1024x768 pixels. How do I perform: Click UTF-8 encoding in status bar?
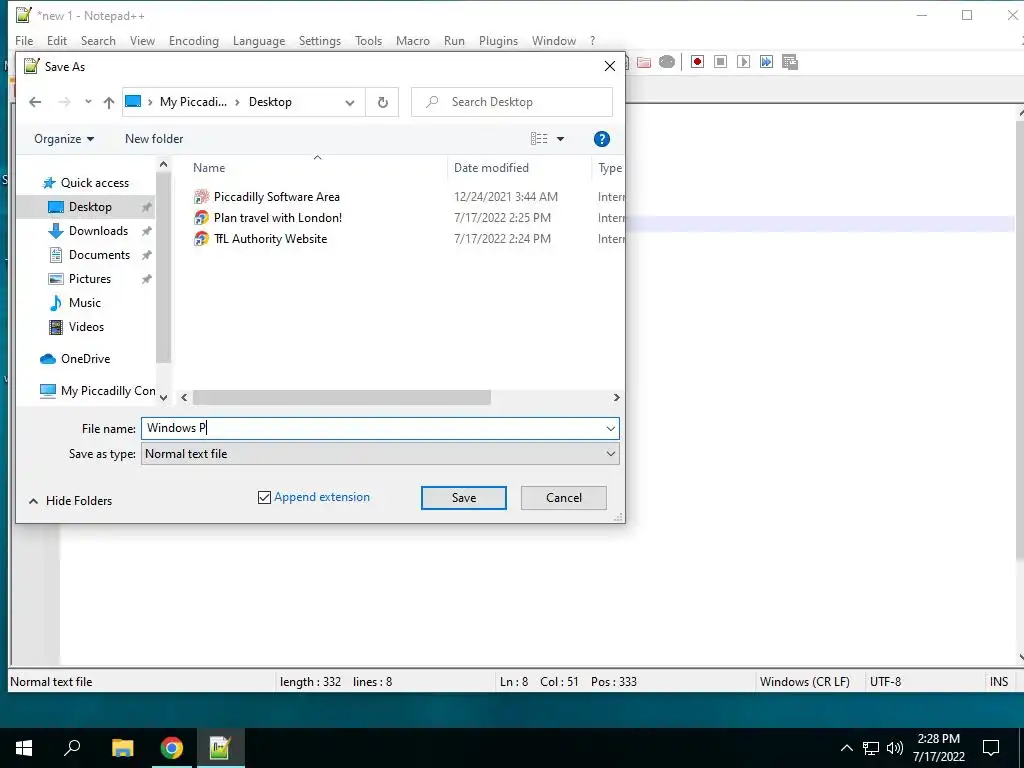(886, 682)
